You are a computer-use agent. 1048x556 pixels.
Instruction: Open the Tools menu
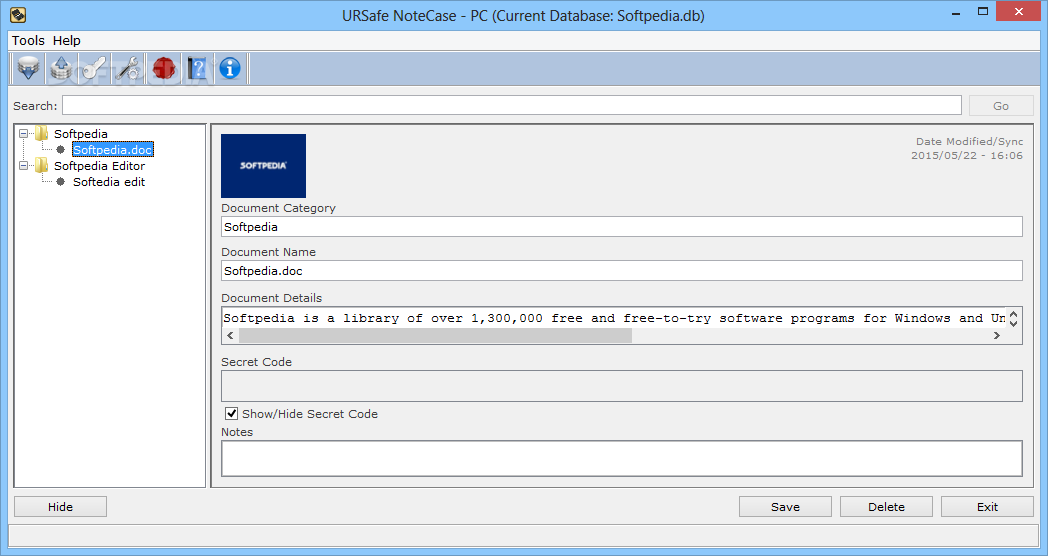click(28, 41)
